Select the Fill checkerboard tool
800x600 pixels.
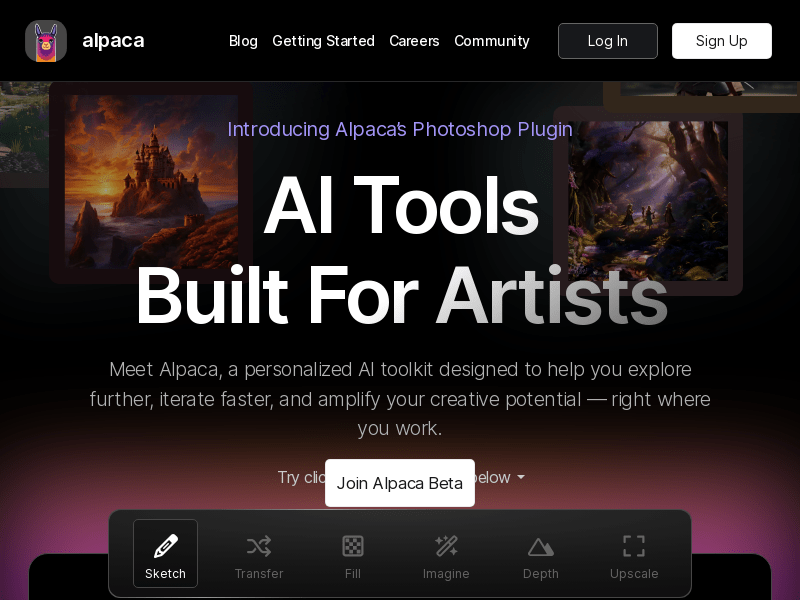tap(353, 553)
